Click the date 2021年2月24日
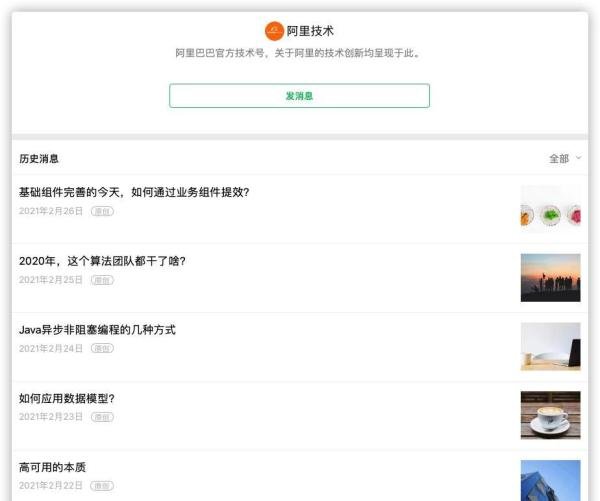600x501 pixels. (x=51, y=348)
